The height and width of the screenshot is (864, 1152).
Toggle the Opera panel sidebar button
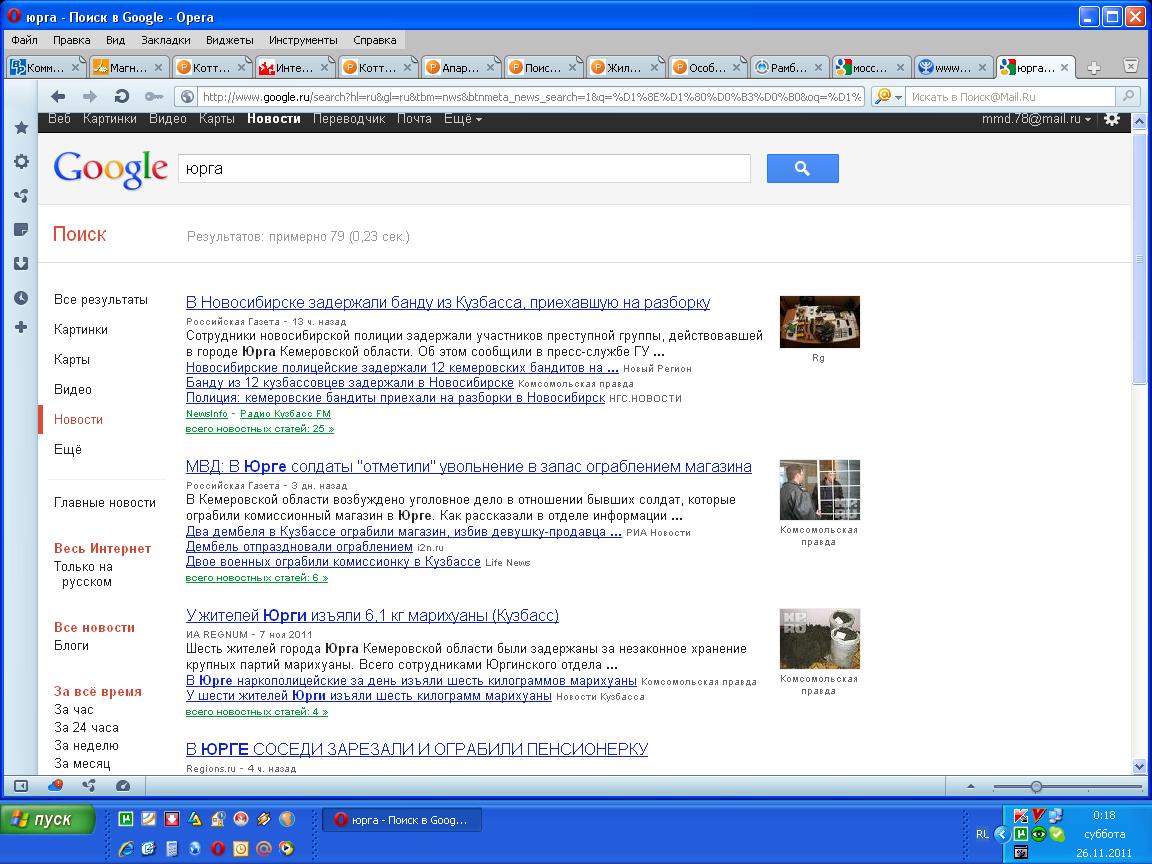tap(21, 786)
